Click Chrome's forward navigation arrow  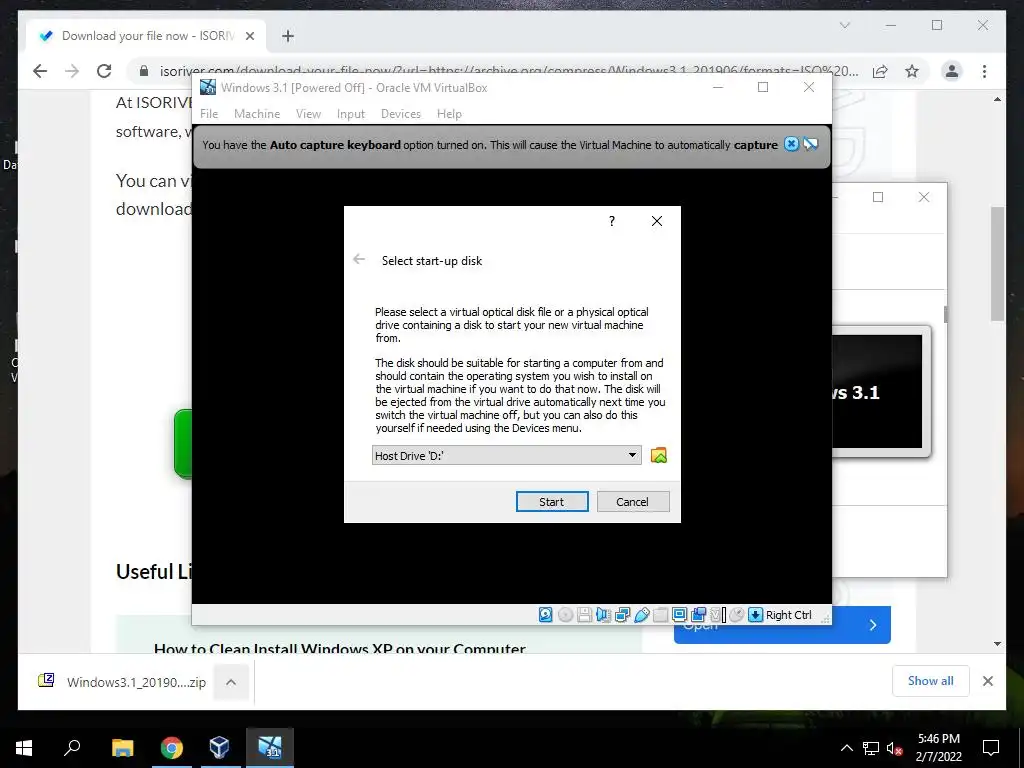click(72, 71)
